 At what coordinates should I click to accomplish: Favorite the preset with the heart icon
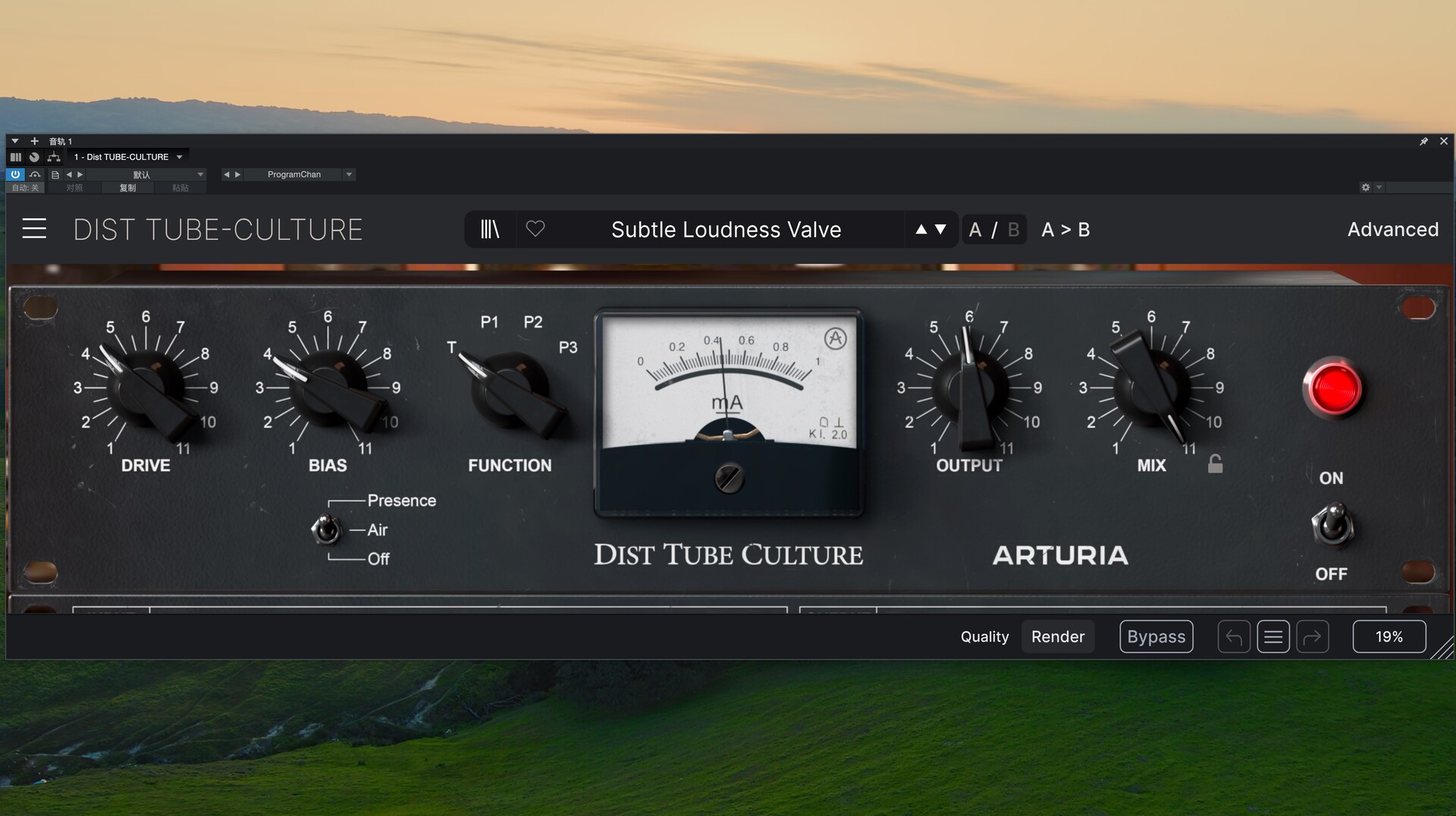535,229
